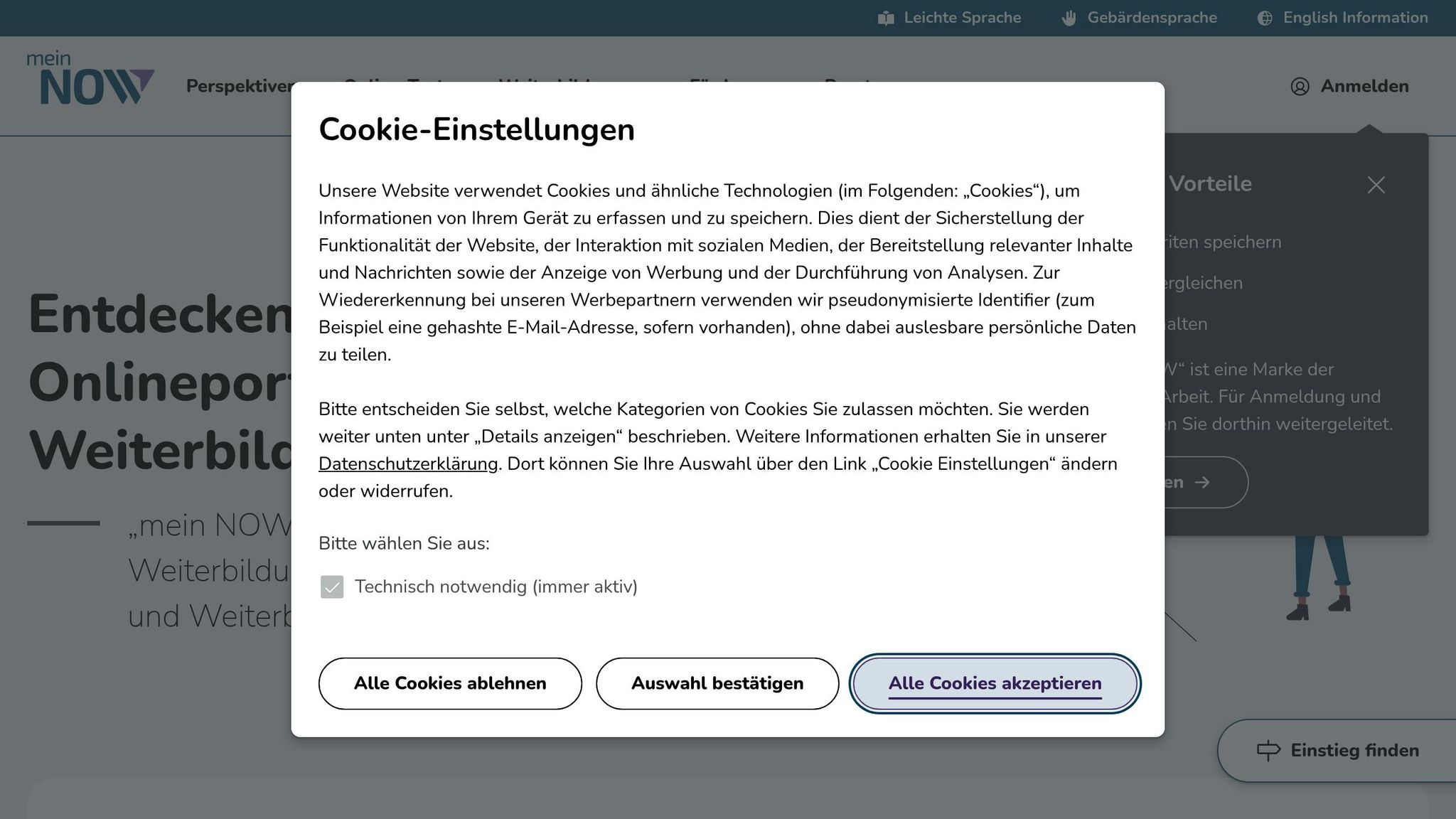The width and height of the screenshot is (1456, 819).
Task: Select the Leichte Sprache text link
Action: [x=962, y=18]
